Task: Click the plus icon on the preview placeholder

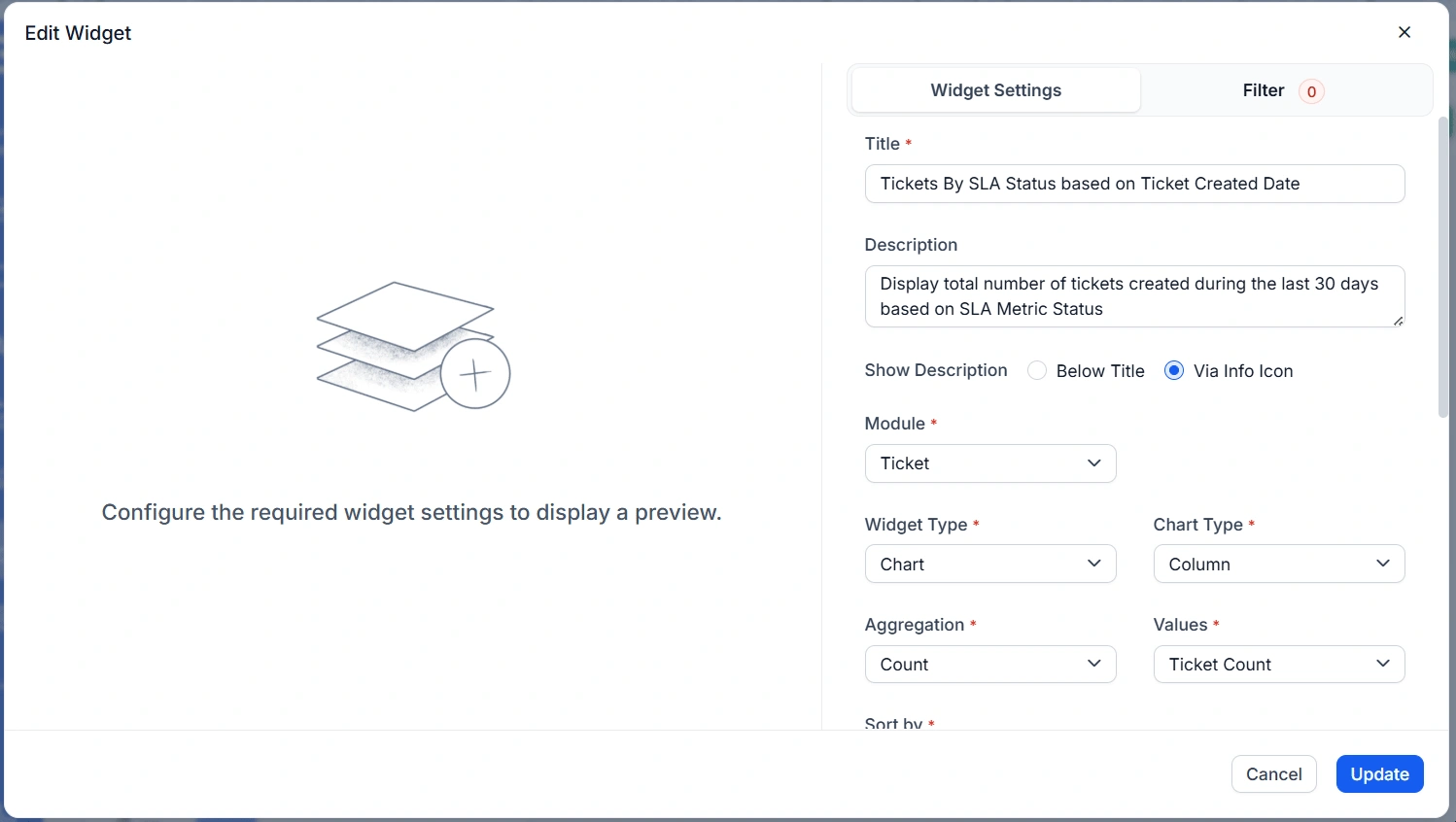Action: pyautogui.click(x=476, y=373)
